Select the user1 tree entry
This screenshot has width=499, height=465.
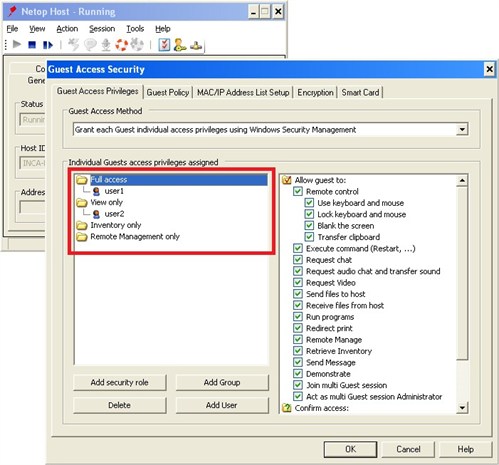pos(114,191)
